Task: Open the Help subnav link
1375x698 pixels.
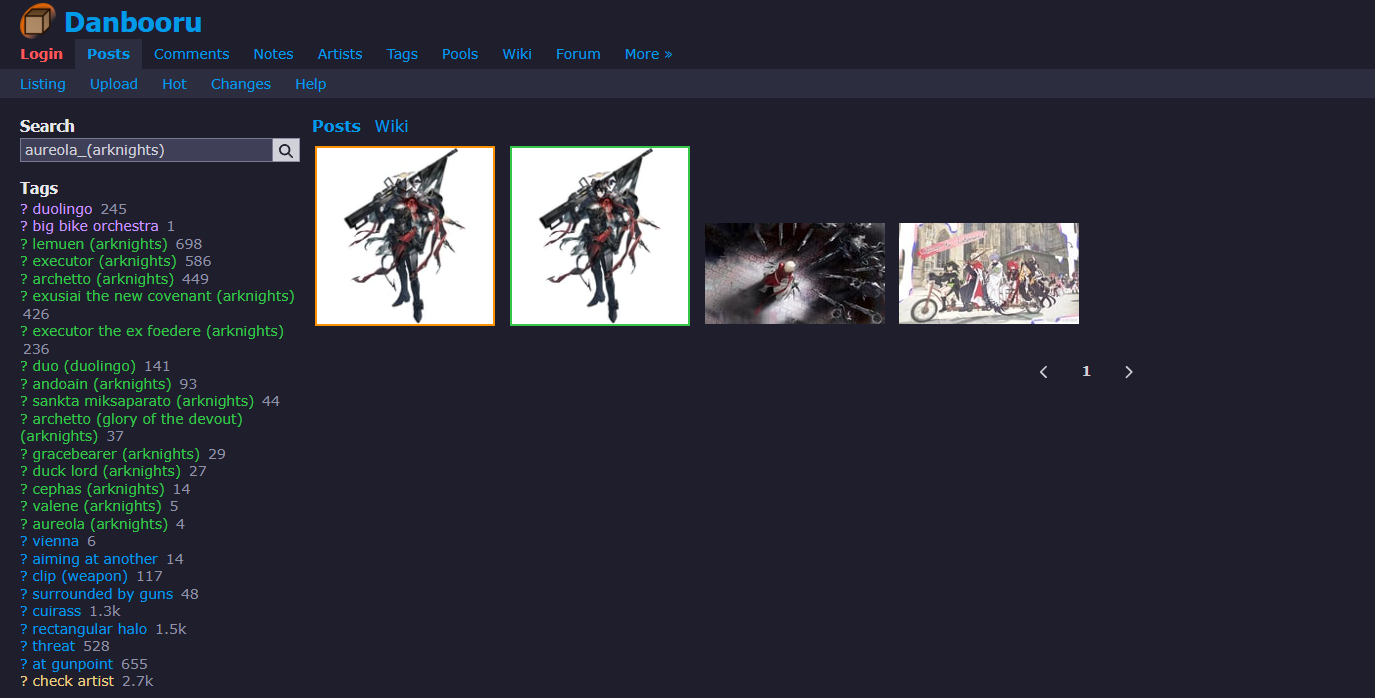Action: tap(310, 84)
